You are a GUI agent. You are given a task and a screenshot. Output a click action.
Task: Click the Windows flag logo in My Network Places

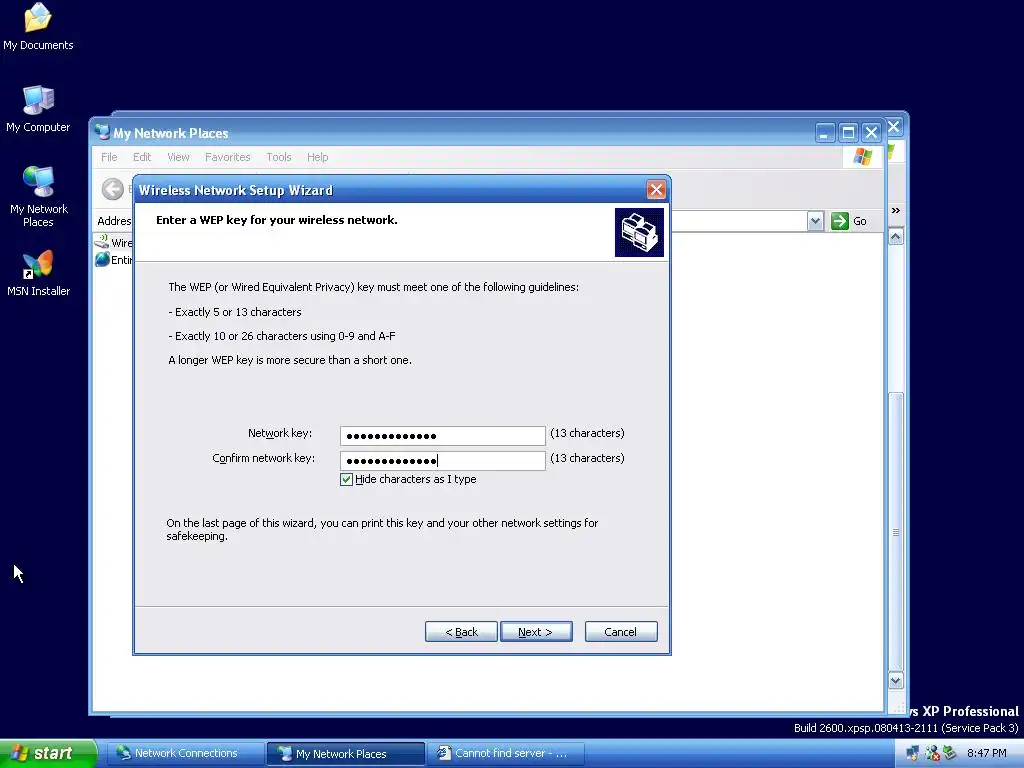pos(862,157)
